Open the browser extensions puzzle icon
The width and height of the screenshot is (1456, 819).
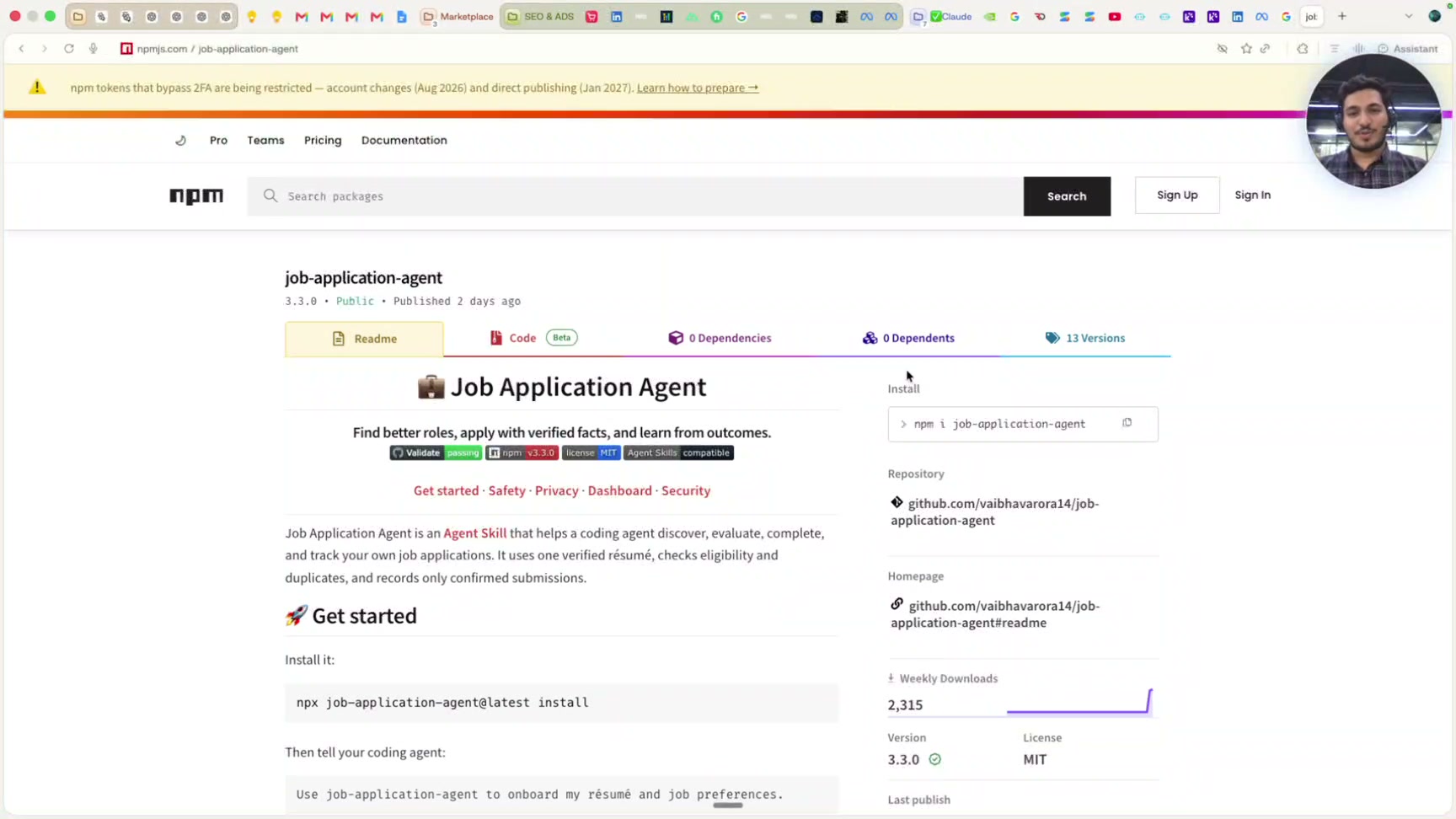pos(1303,49)
